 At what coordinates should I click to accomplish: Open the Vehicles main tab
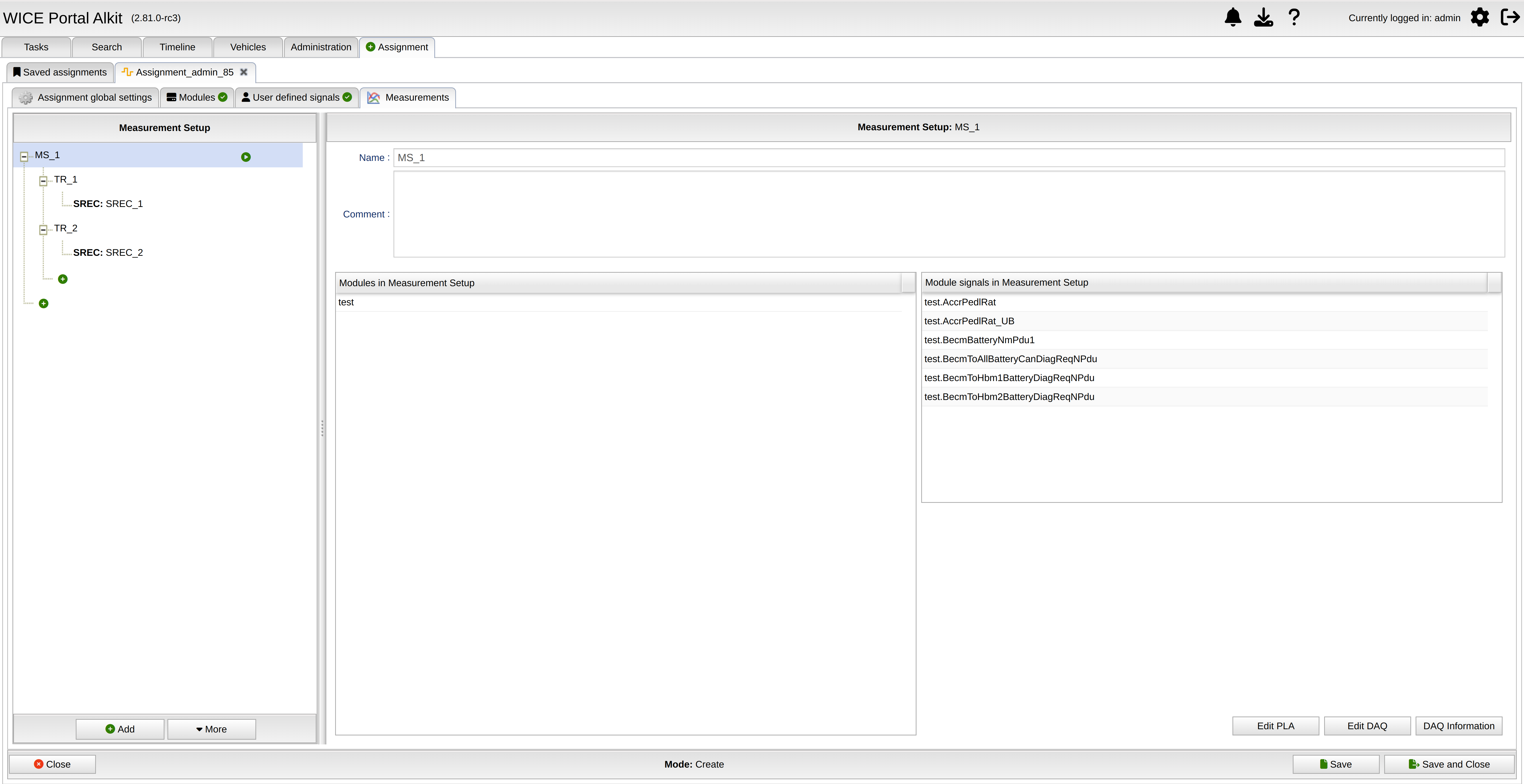248,47
